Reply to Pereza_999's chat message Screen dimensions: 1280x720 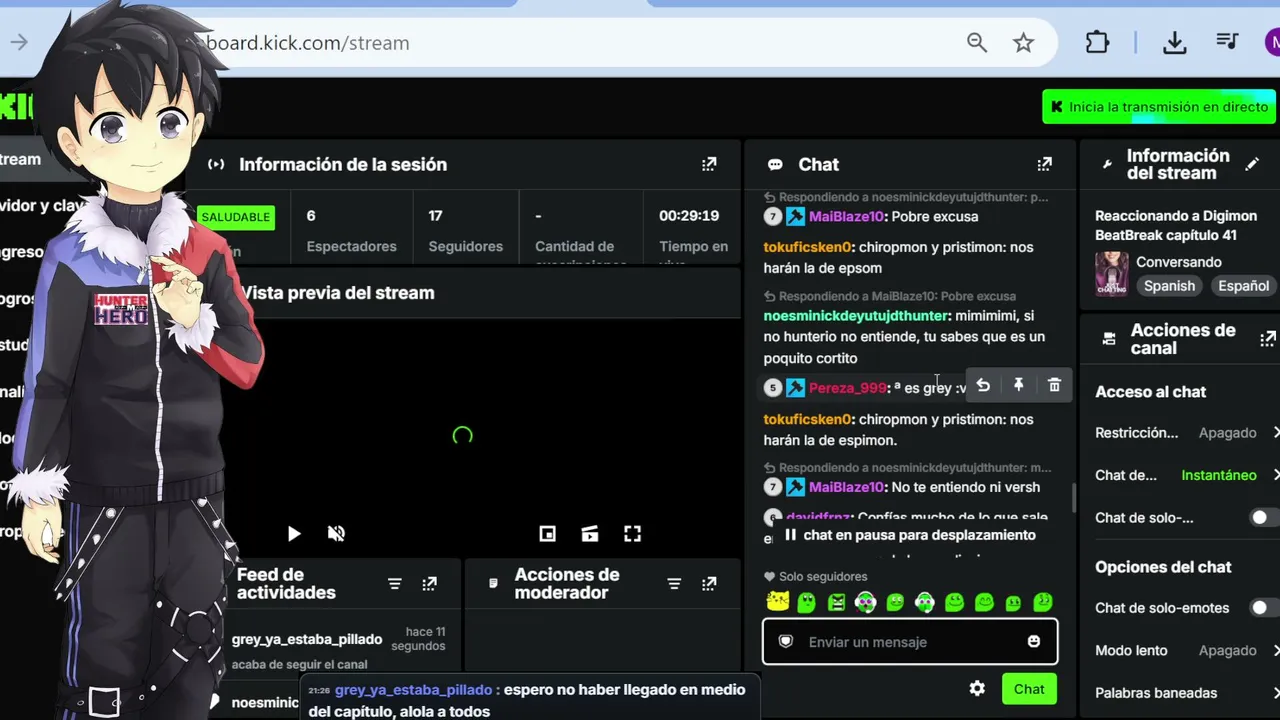pos(983,385)
